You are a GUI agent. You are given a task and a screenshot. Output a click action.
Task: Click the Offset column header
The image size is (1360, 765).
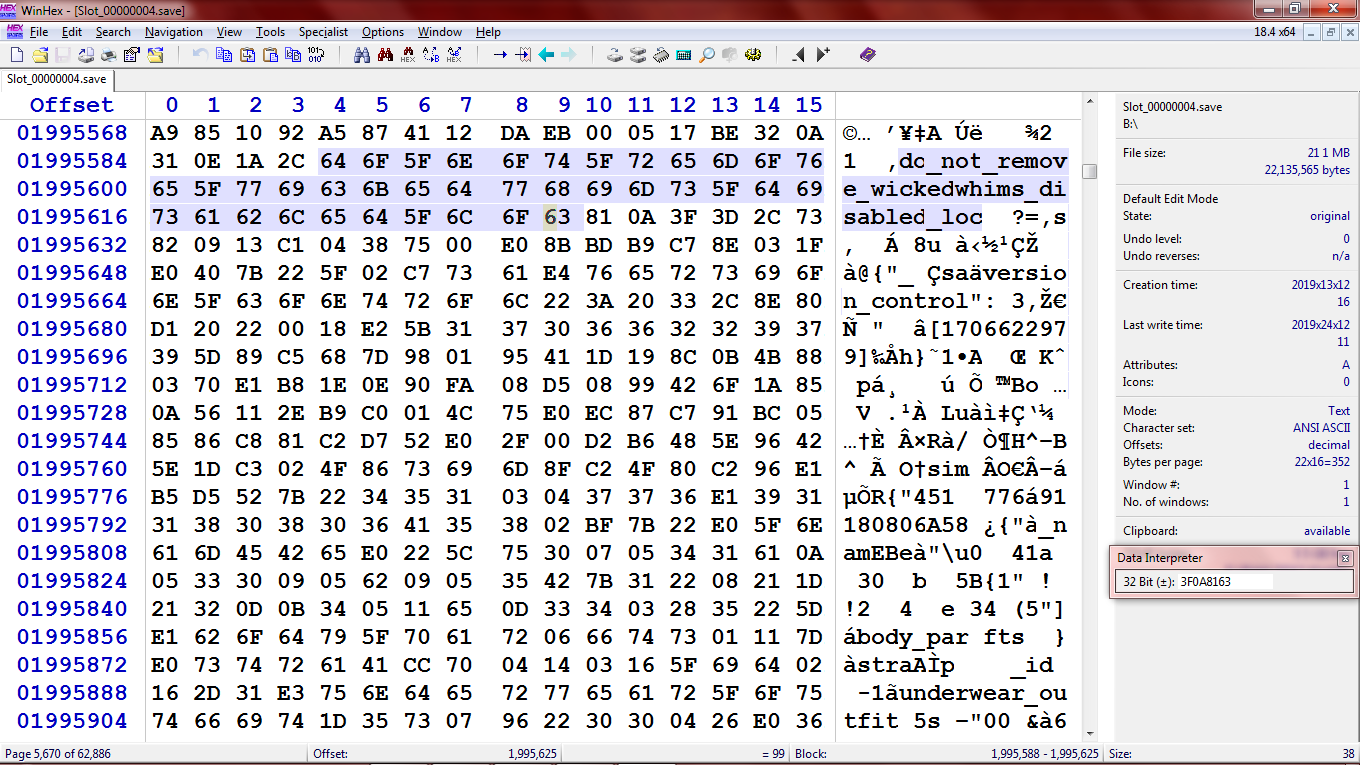72,105
